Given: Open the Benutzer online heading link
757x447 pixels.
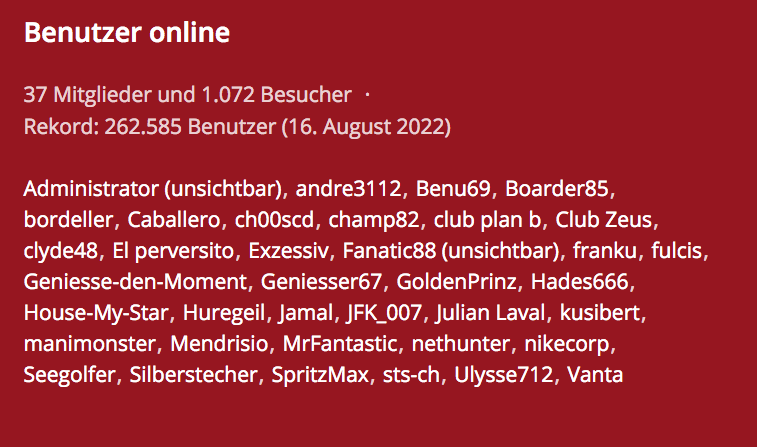Looking at the screenshot, I should point(127,33).
